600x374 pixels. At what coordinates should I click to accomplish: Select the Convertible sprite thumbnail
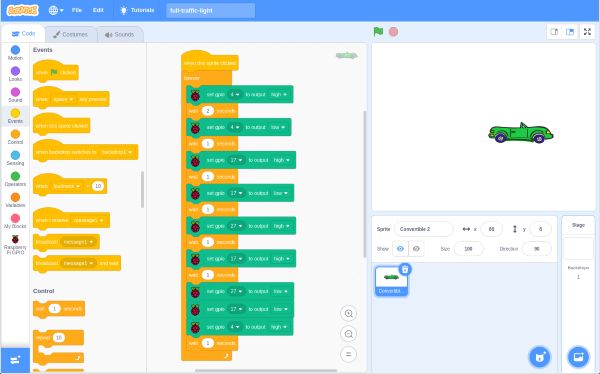391,281
